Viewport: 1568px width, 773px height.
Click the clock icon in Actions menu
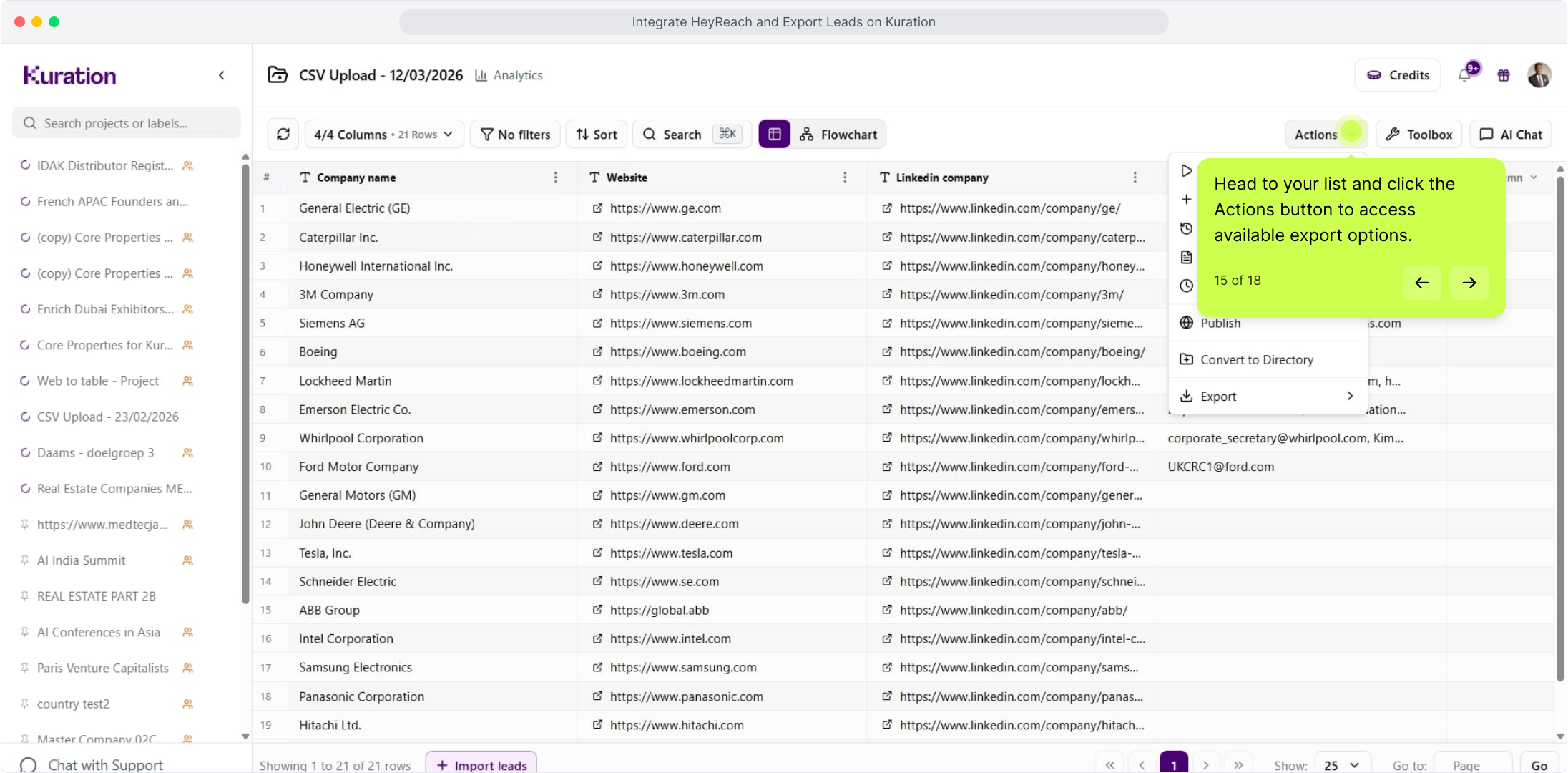coord(1186,286)
